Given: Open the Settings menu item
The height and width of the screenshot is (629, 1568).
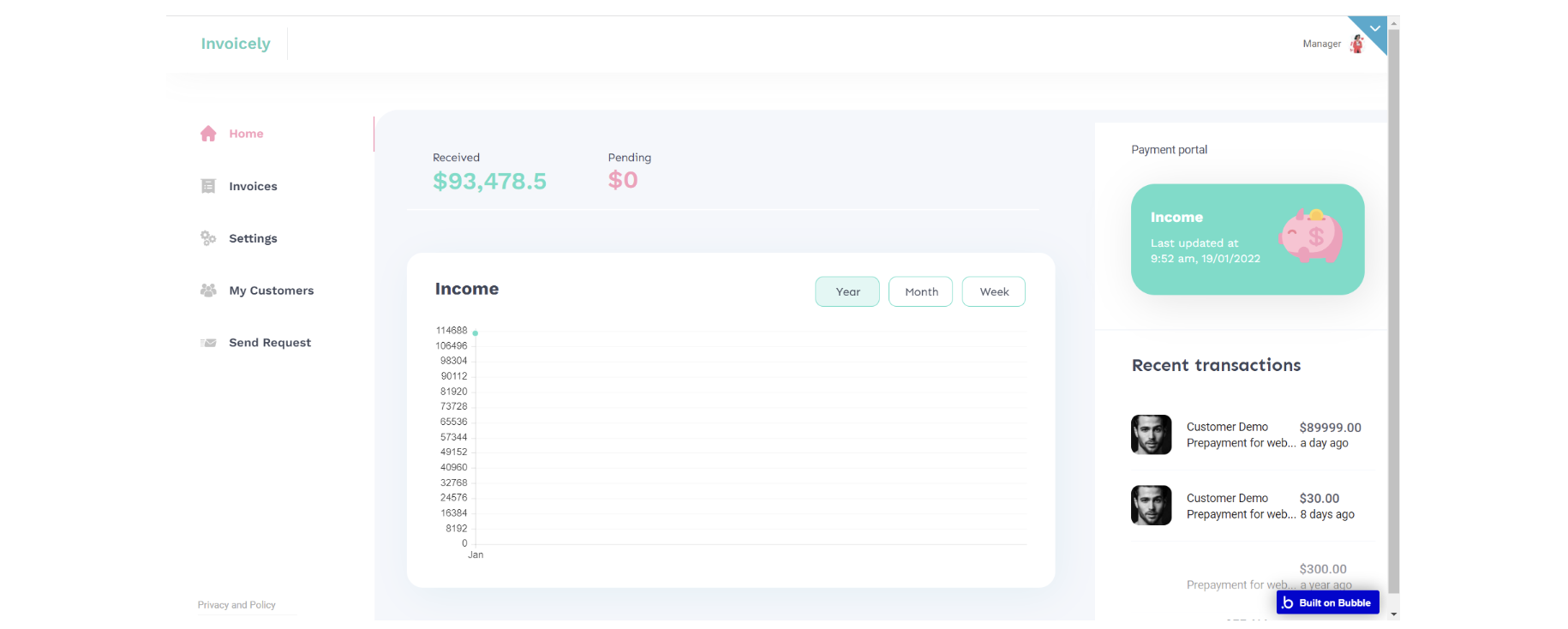Looking at the screenshot, I should 253,238.
